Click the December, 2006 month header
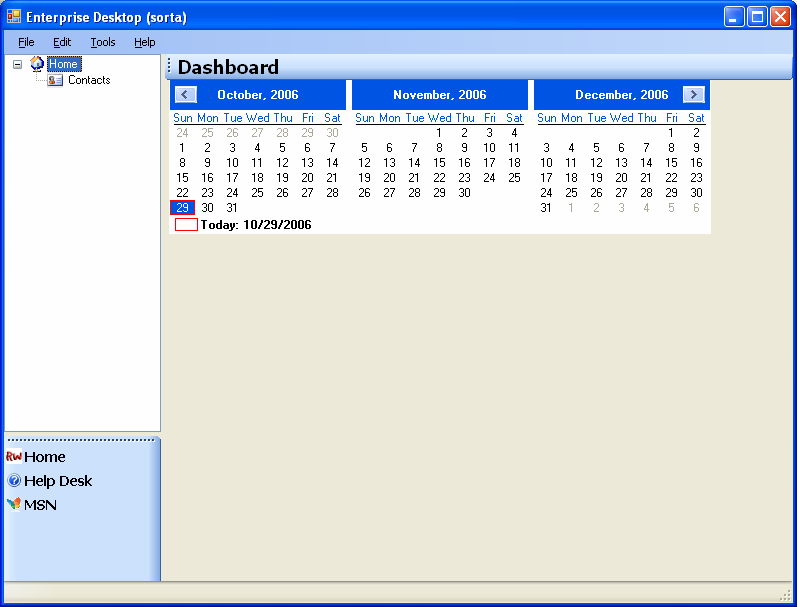This screenshot has width=800, height=607. click(621, 95)
